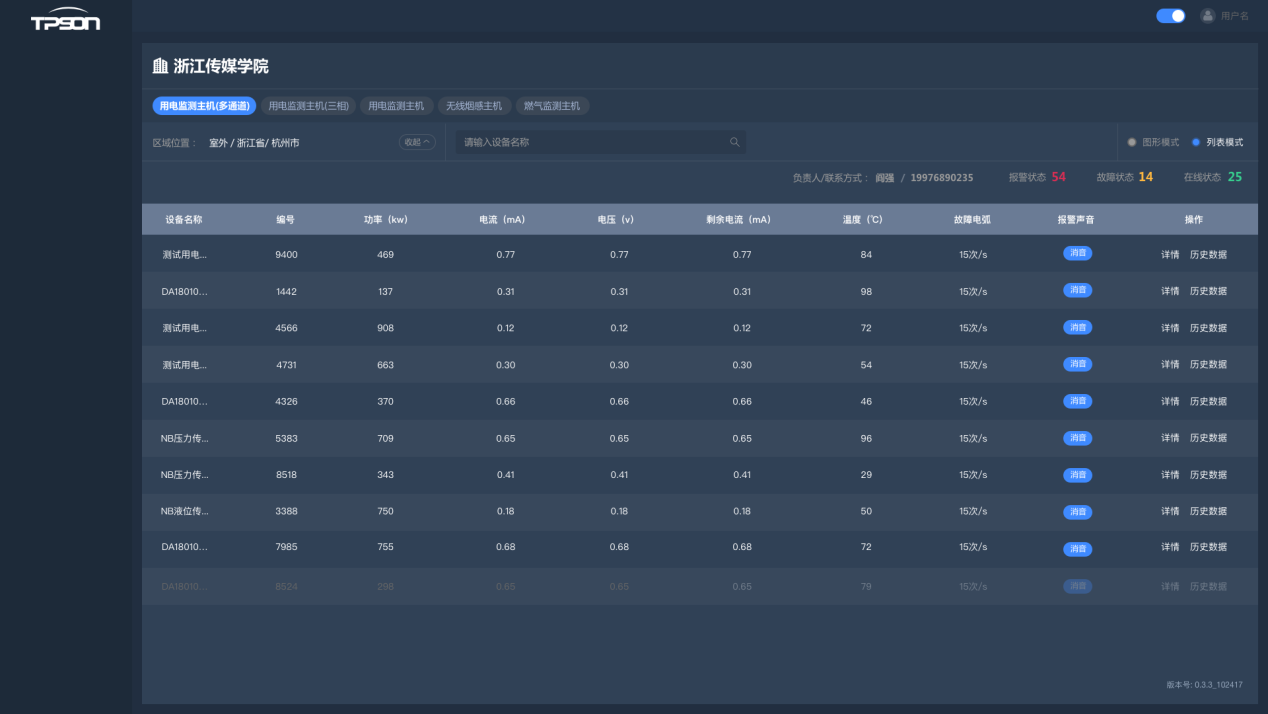The image size is (1268, 714).
Task: Open 历史数据 for device 5383
Action: tap(1208, 438)
